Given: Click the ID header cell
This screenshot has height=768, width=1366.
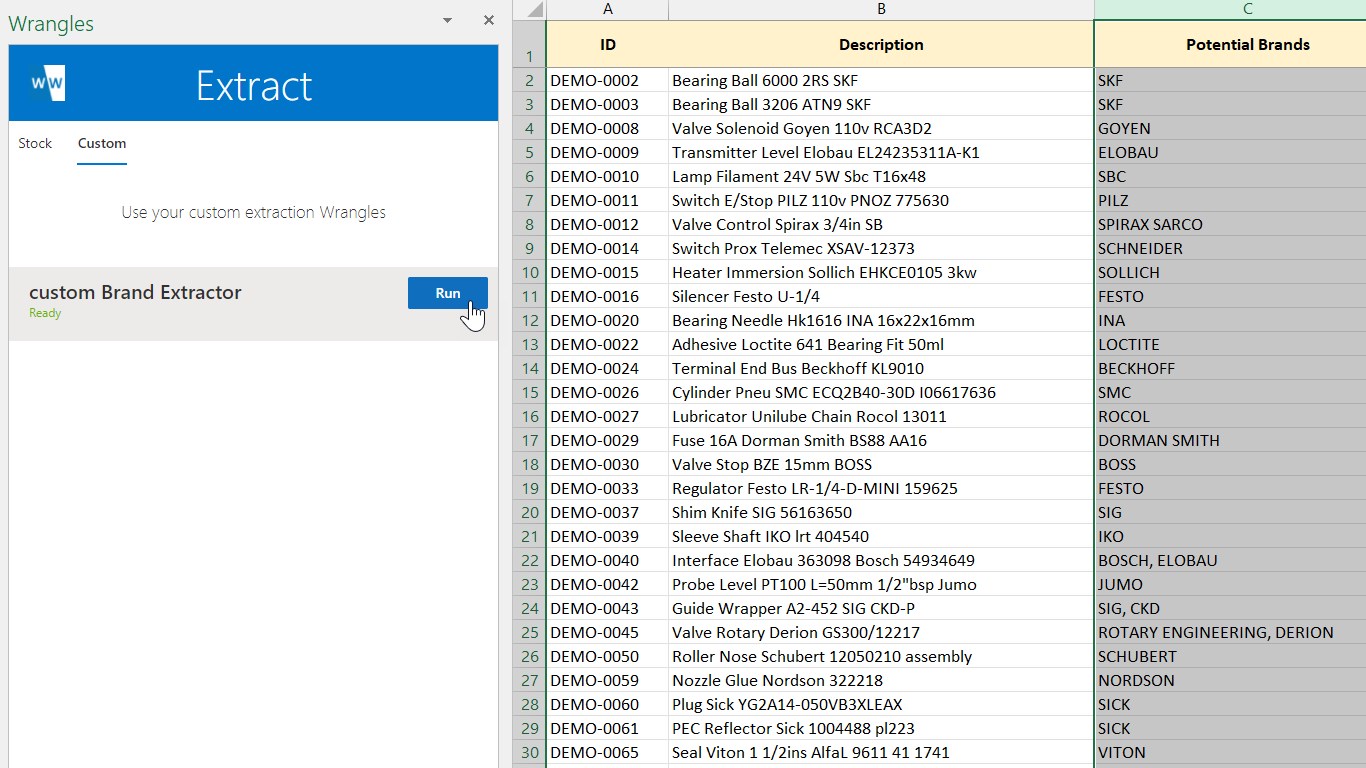Looking at the screenshot, I should click(608, 44).
